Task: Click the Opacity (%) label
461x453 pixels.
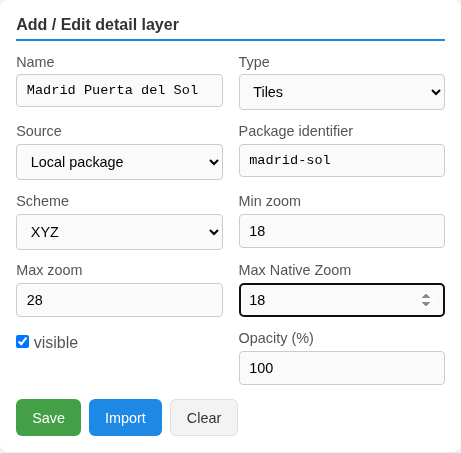Action: tap(276, 338)
